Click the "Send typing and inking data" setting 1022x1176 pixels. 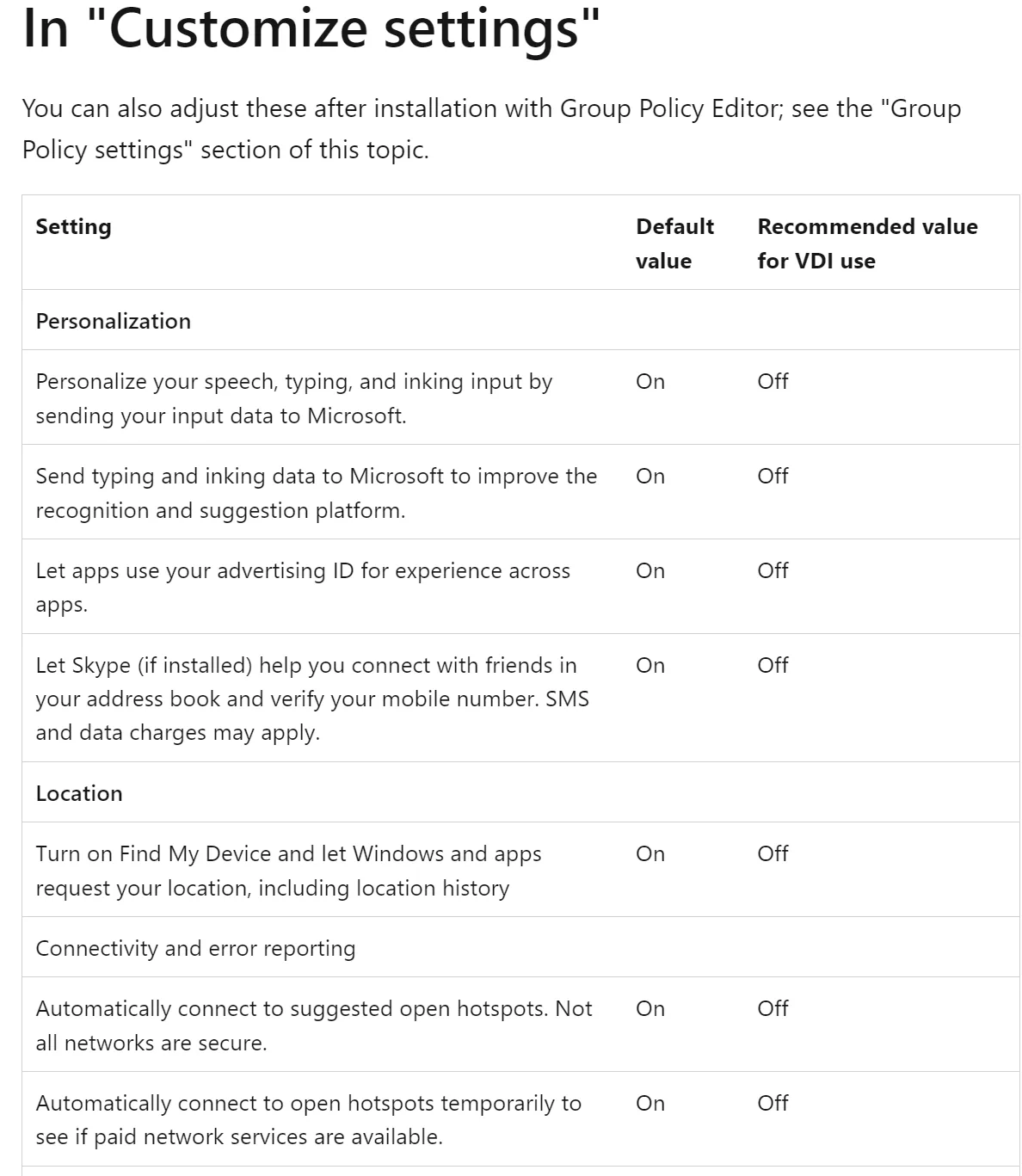click(316, 493)
